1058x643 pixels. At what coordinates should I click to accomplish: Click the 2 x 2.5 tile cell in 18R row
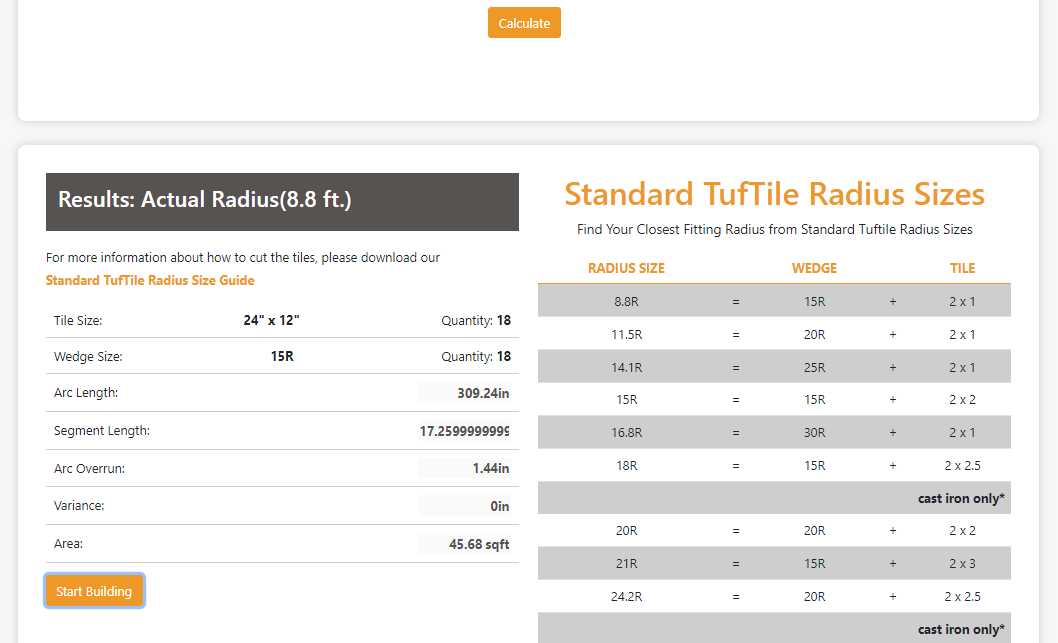coord(962,466)
